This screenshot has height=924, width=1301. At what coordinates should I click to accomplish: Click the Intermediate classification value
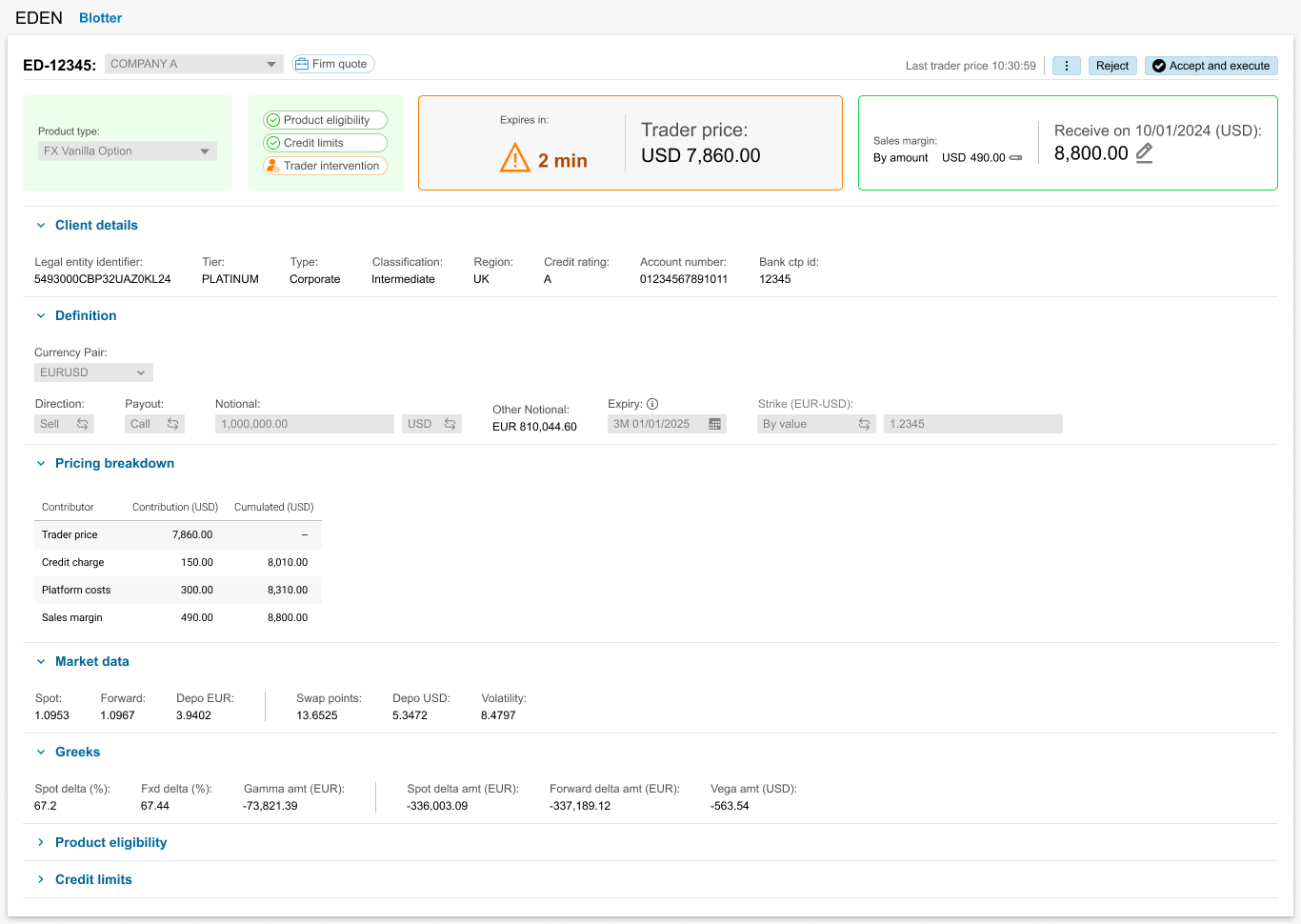[403, 279]
